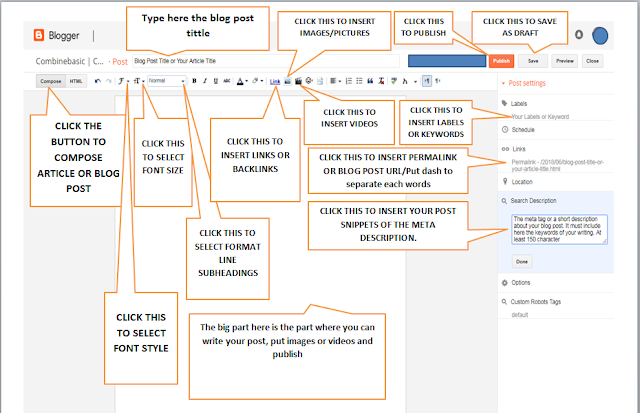This screenshot has height=413, width=640.
Task: Click Done under Search Description
Action: pyautogui.click(x=522, y=262)
